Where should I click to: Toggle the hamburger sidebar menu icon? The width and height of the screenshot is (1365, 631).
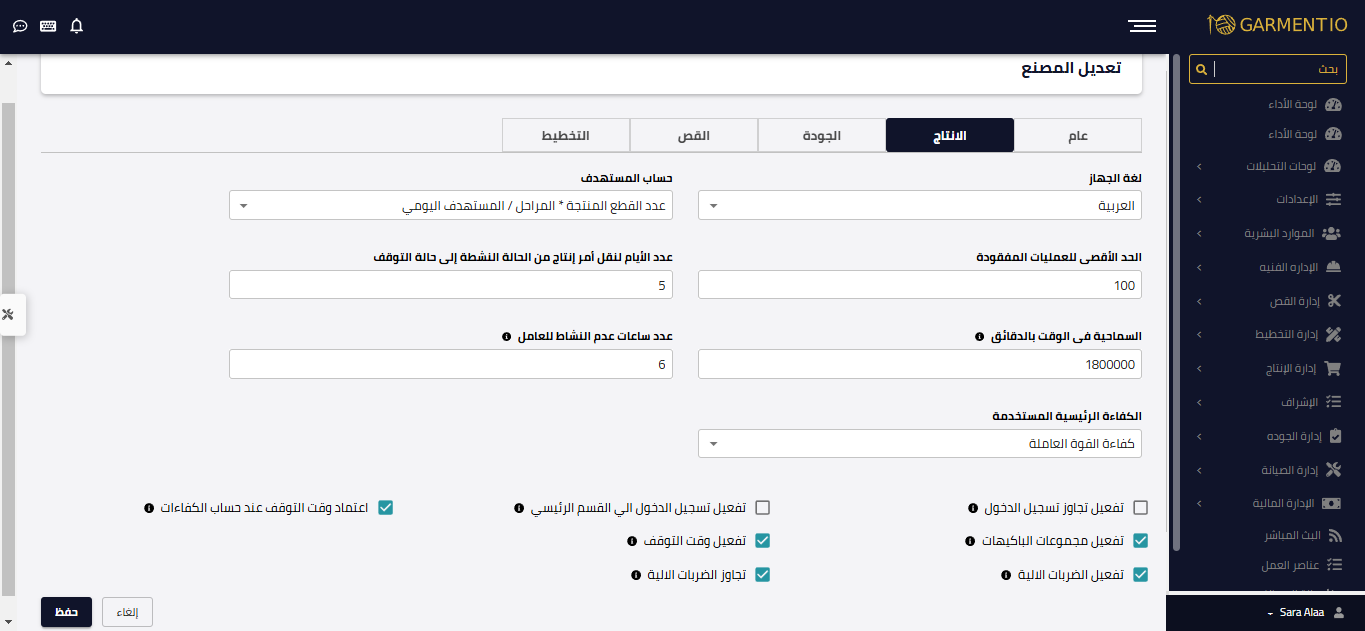pyautogui.click(x=1142, y=26)
